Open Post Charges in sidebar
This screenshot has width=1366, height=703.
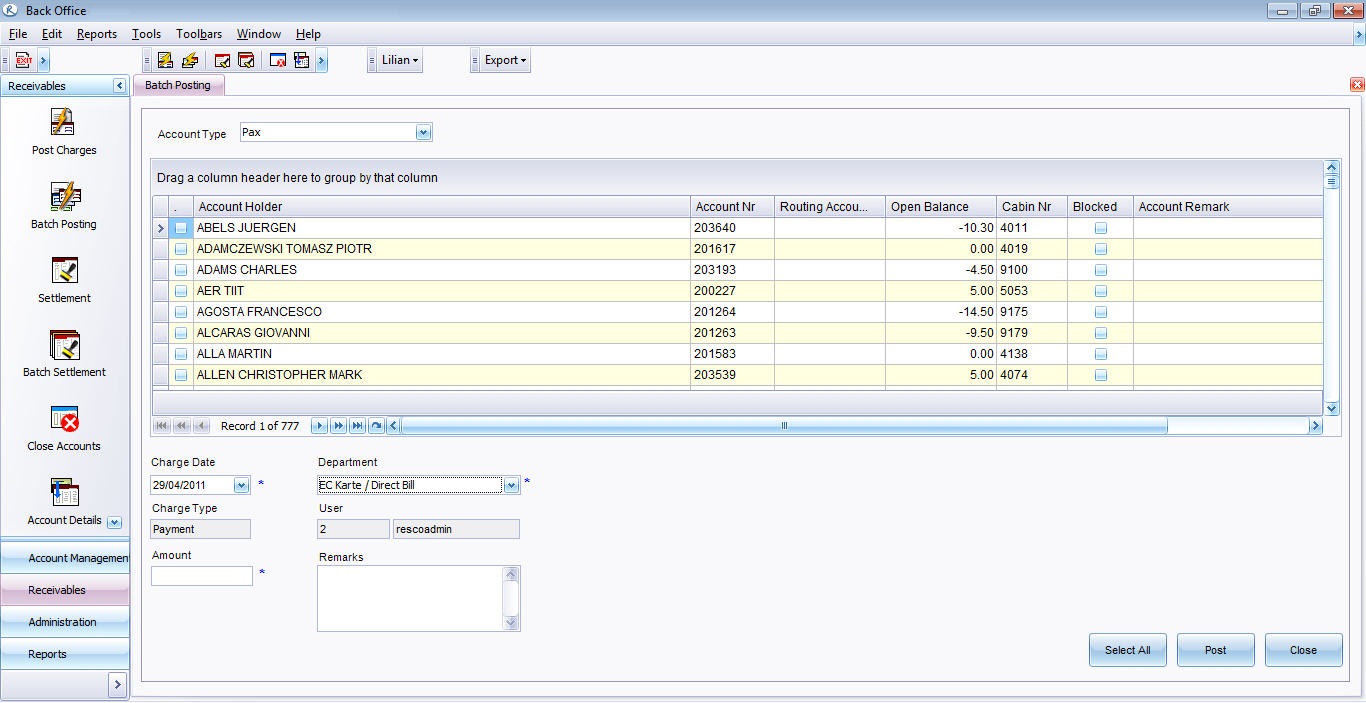pos(64,131)
